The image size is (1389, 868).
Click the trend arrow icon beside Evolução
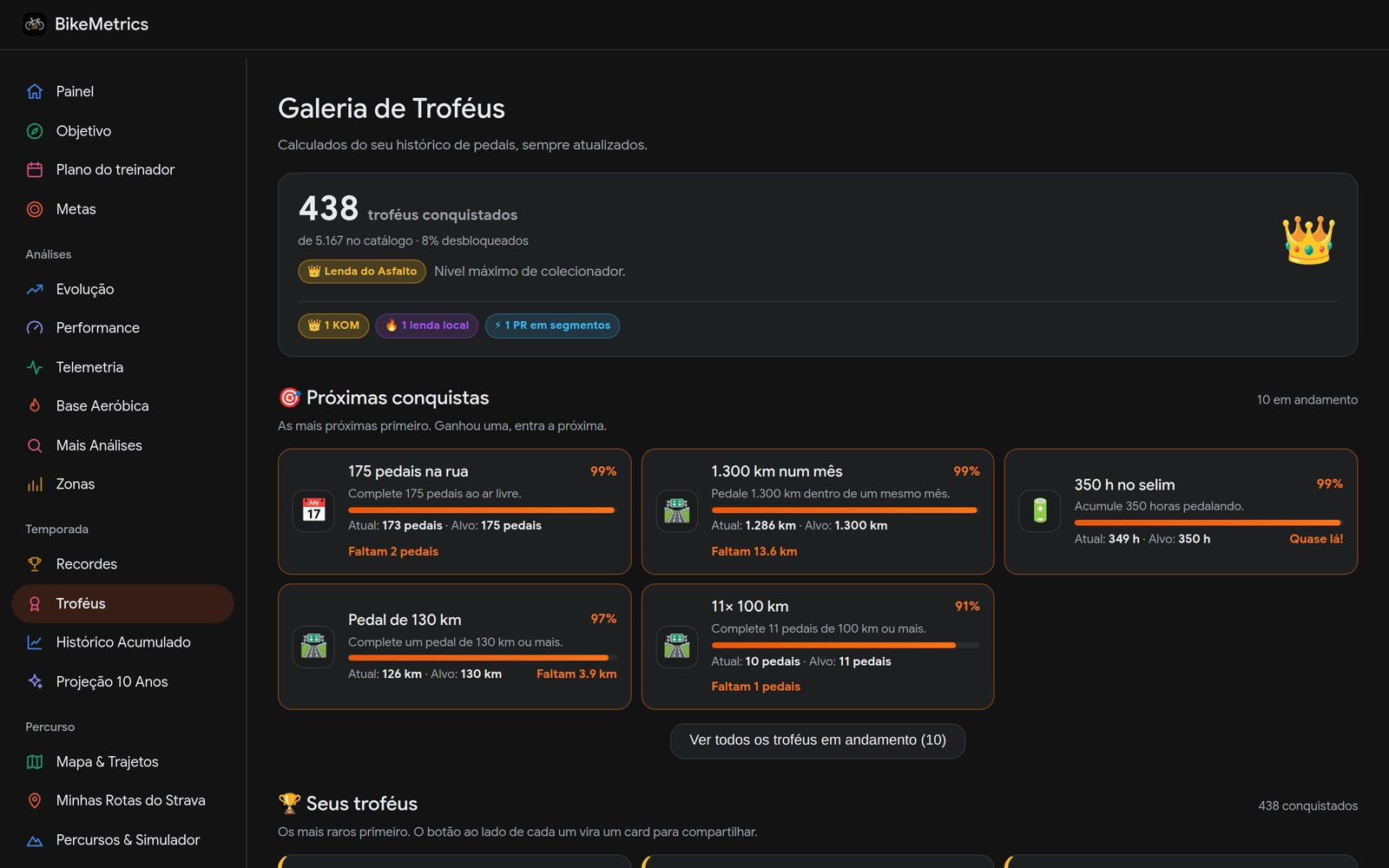[x=35, y=289]
